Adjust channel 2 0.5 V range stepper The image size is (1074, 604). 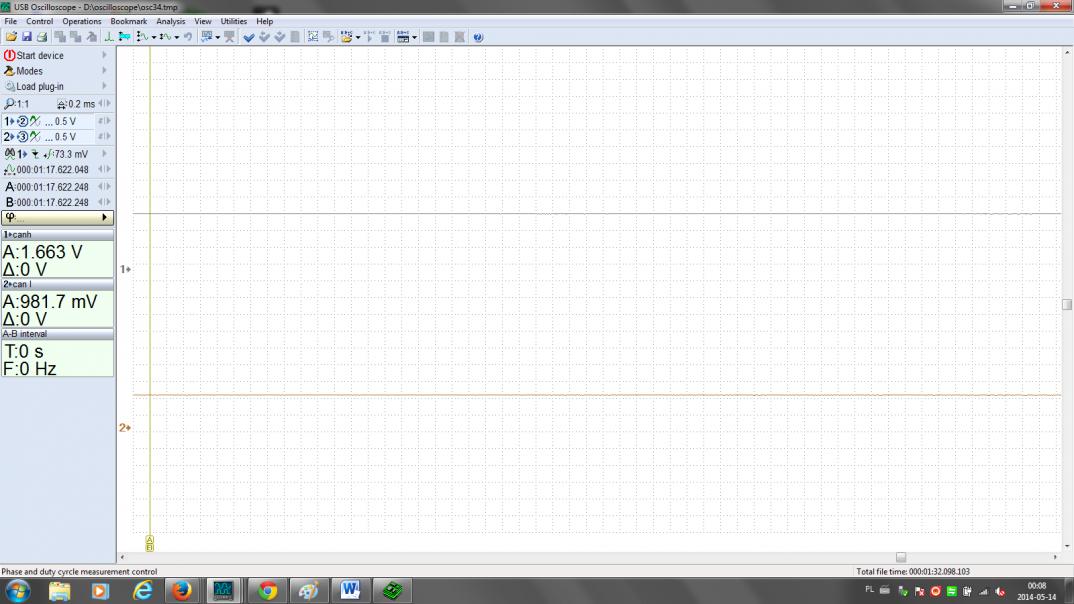[x=104, y=136]
